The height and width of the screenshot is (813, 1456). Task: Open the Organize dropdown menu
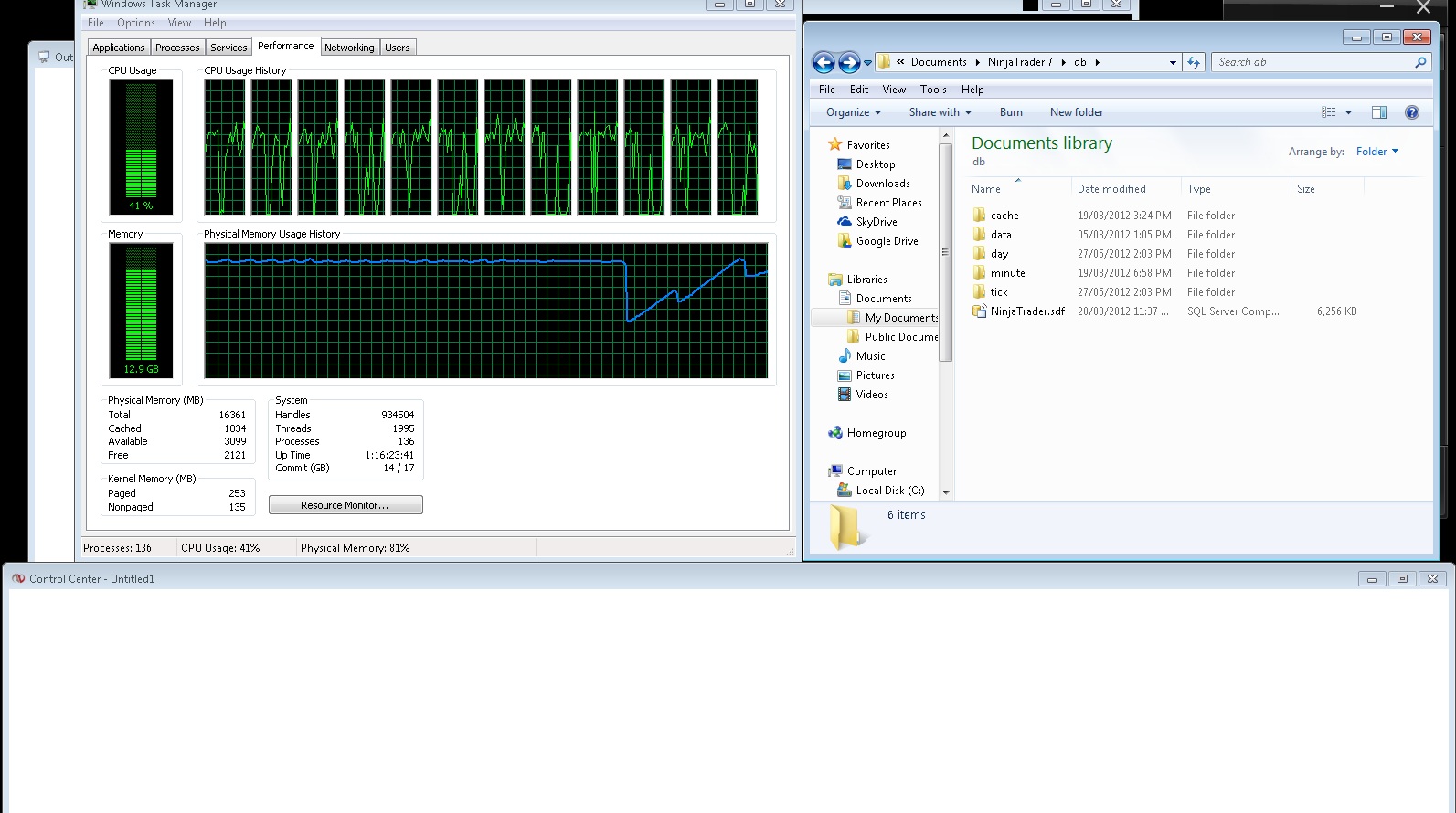[x=854, y=112]
